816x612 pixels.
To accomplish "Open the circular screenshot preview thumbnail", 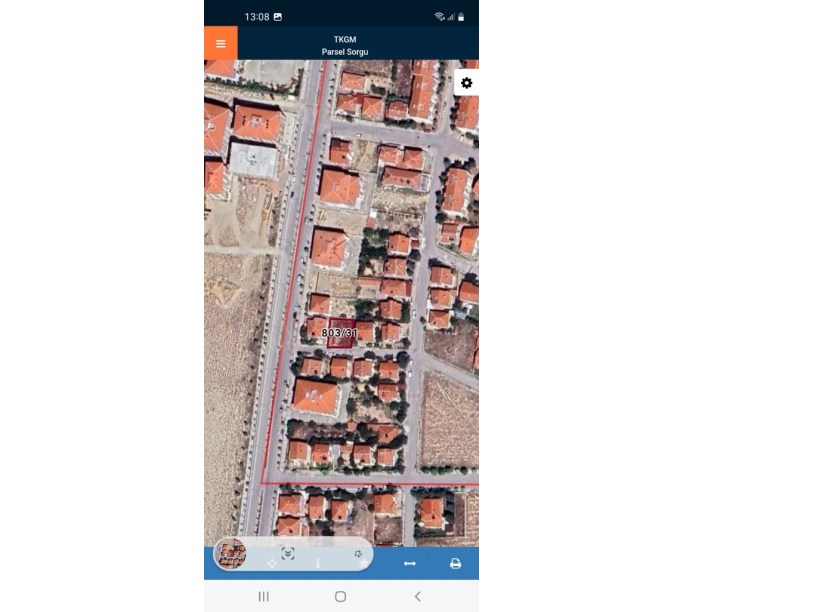I will (x=231, y=554).
